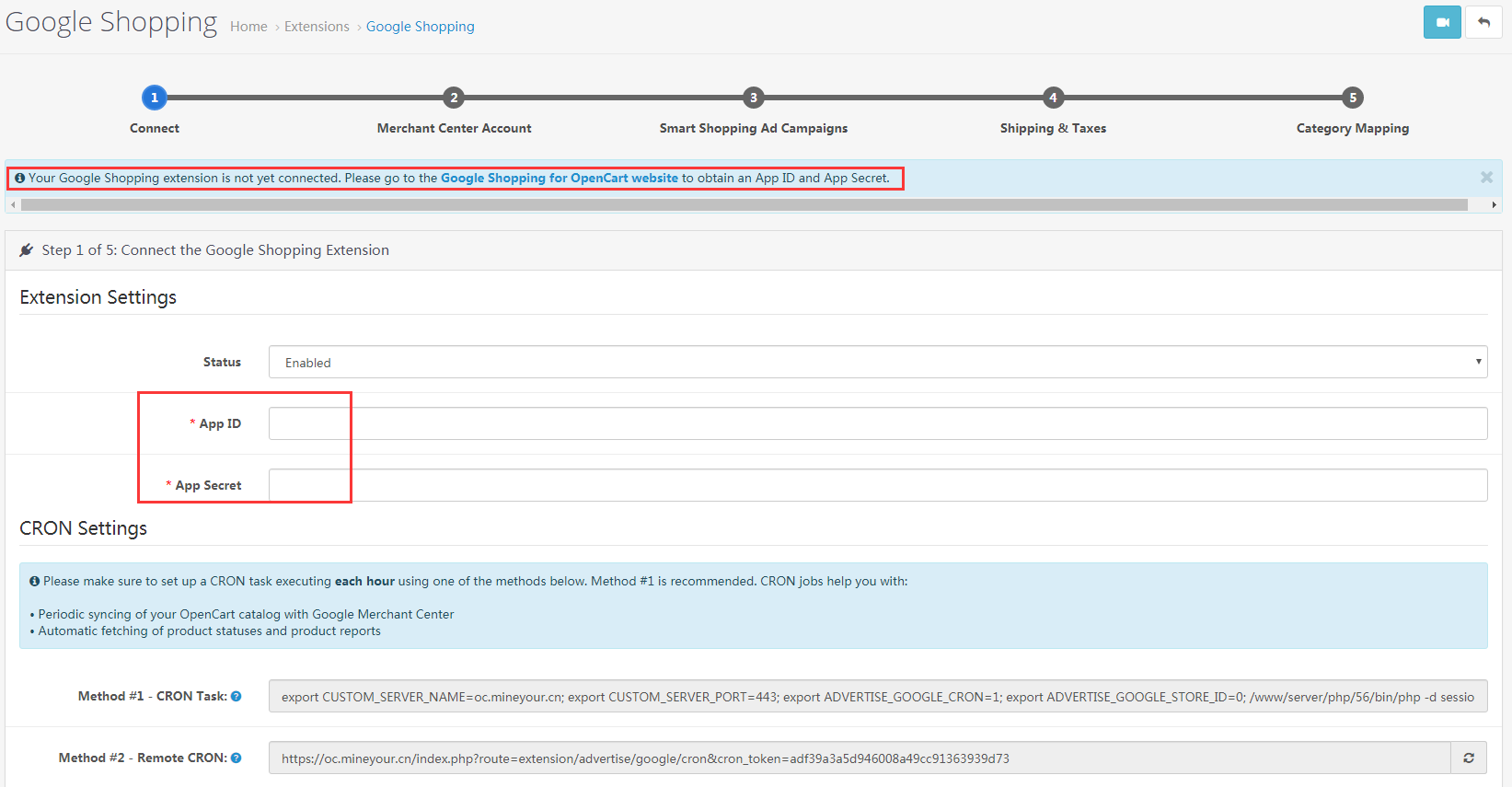This screenshot has height=787, width=1512.
Task: Go to step 1 Connect circle
Action: coord(155,98)
